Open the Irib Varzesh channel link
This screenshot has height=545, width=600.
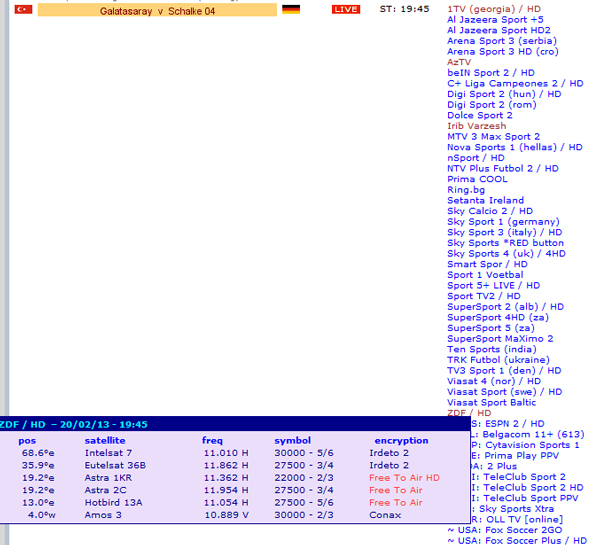pyautogui.click(x=476, y=126)
